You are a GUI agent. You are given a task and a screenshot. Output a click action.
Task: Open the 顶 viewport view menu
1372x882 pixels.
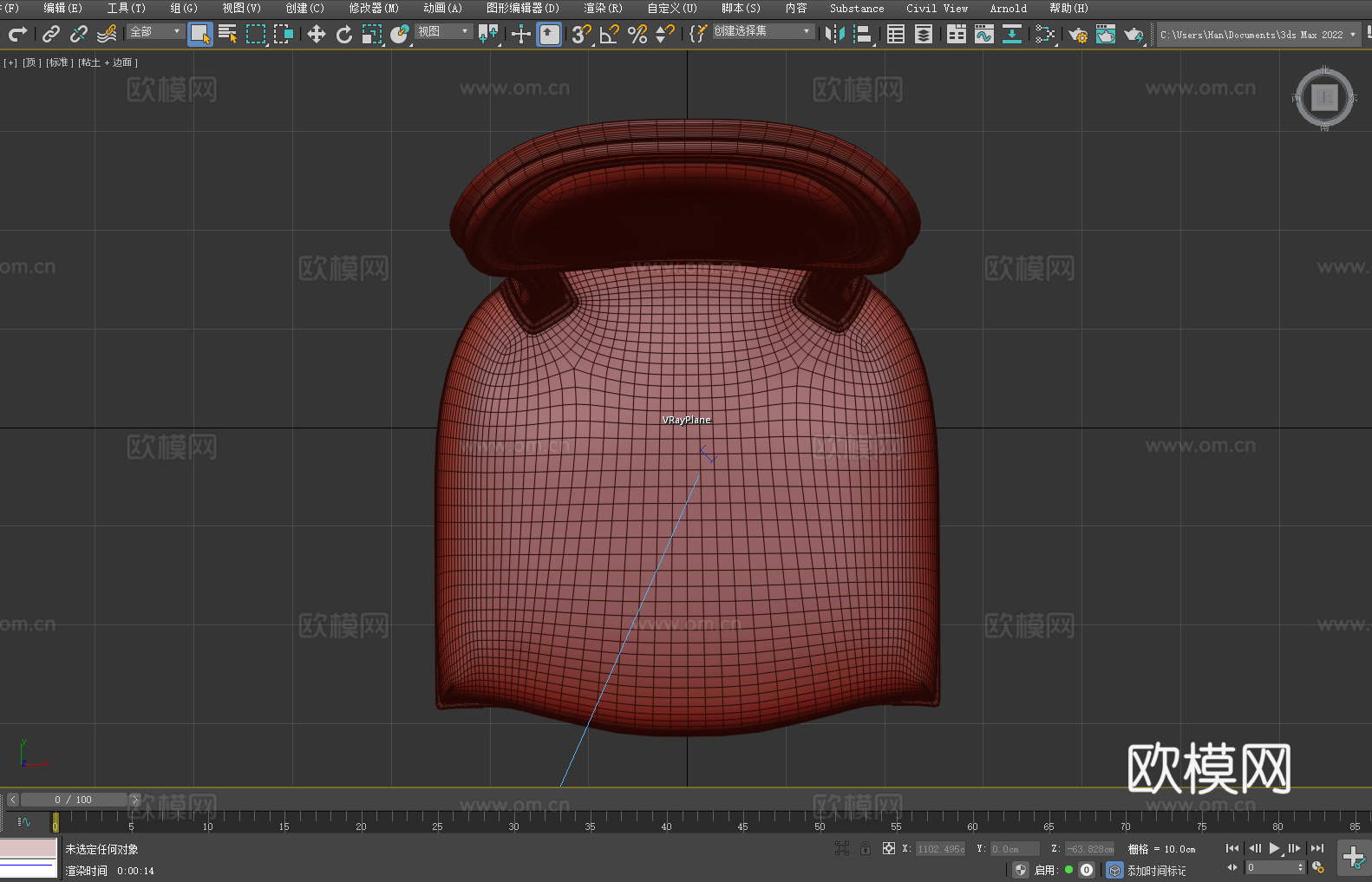(x=31, y=62)
